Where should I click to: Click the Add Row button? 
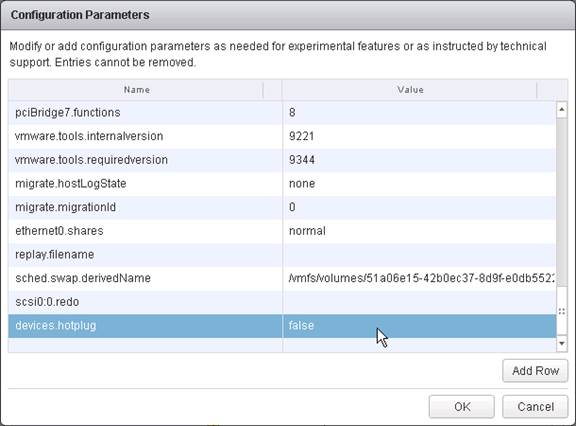535,371
